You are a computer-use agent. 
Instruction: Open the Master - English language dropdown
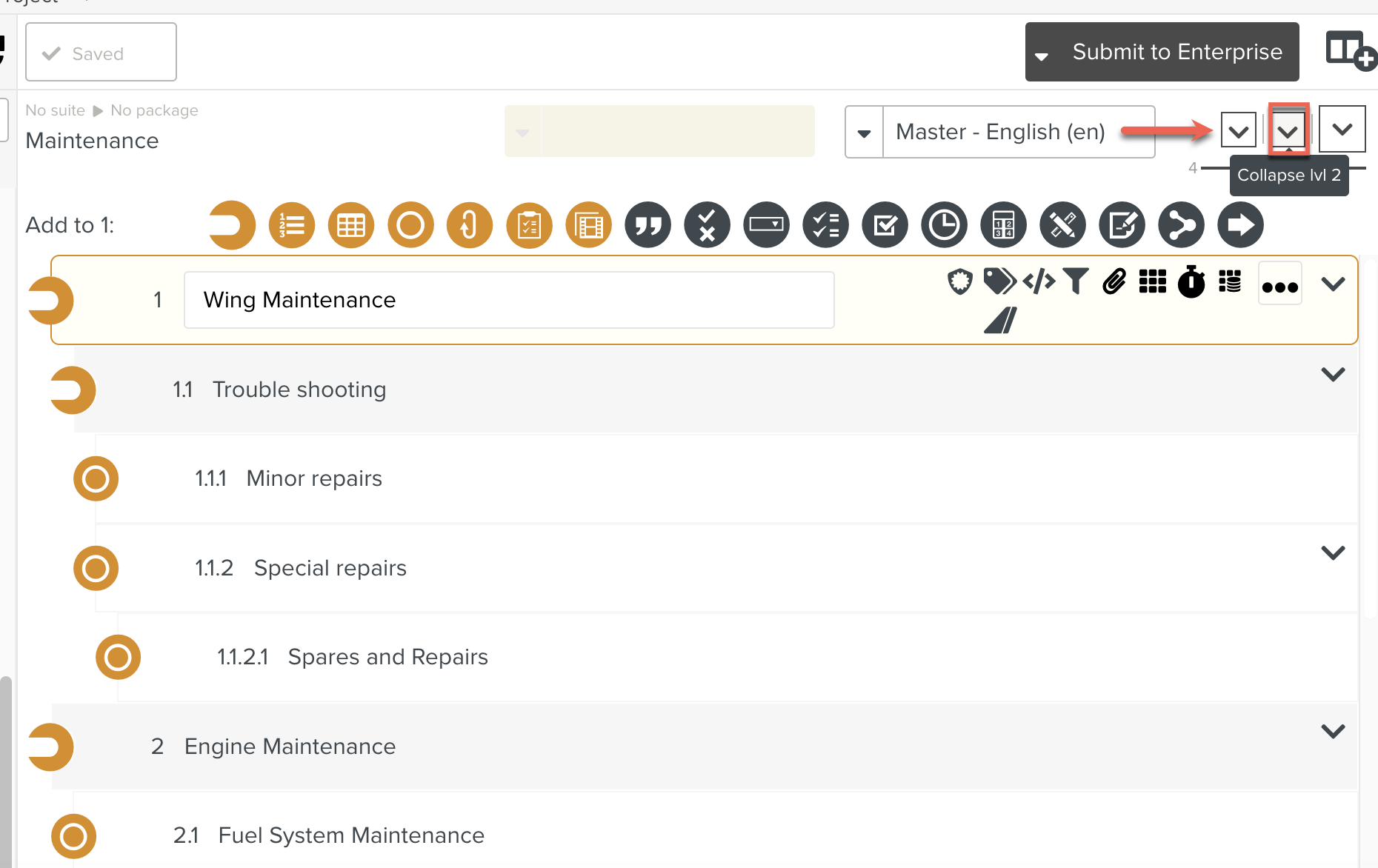point(864,133)
